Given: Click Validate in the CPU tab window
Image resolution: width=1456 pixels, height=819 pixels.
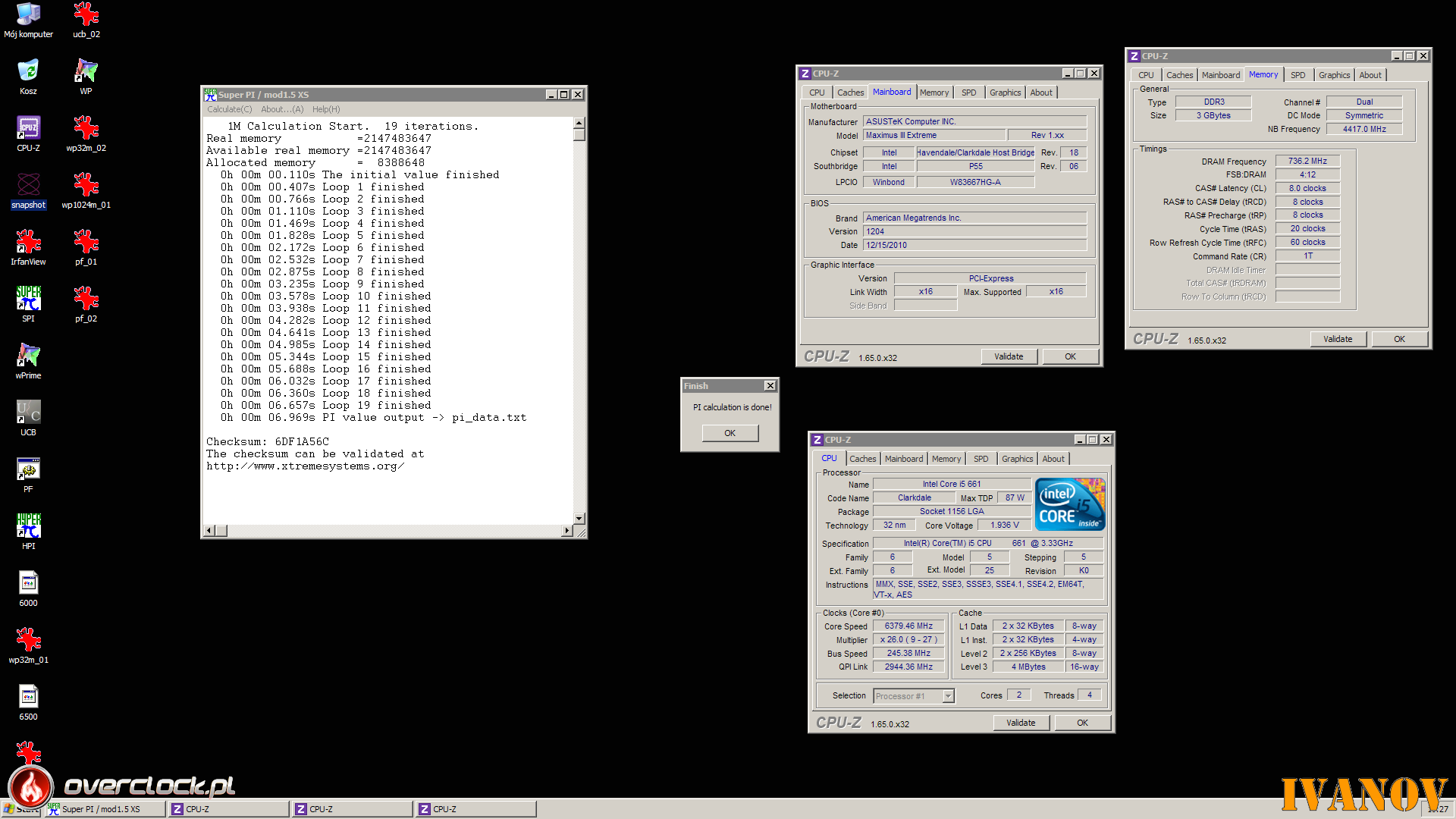Looking at the screenshot, I should tap(1021, 723).
